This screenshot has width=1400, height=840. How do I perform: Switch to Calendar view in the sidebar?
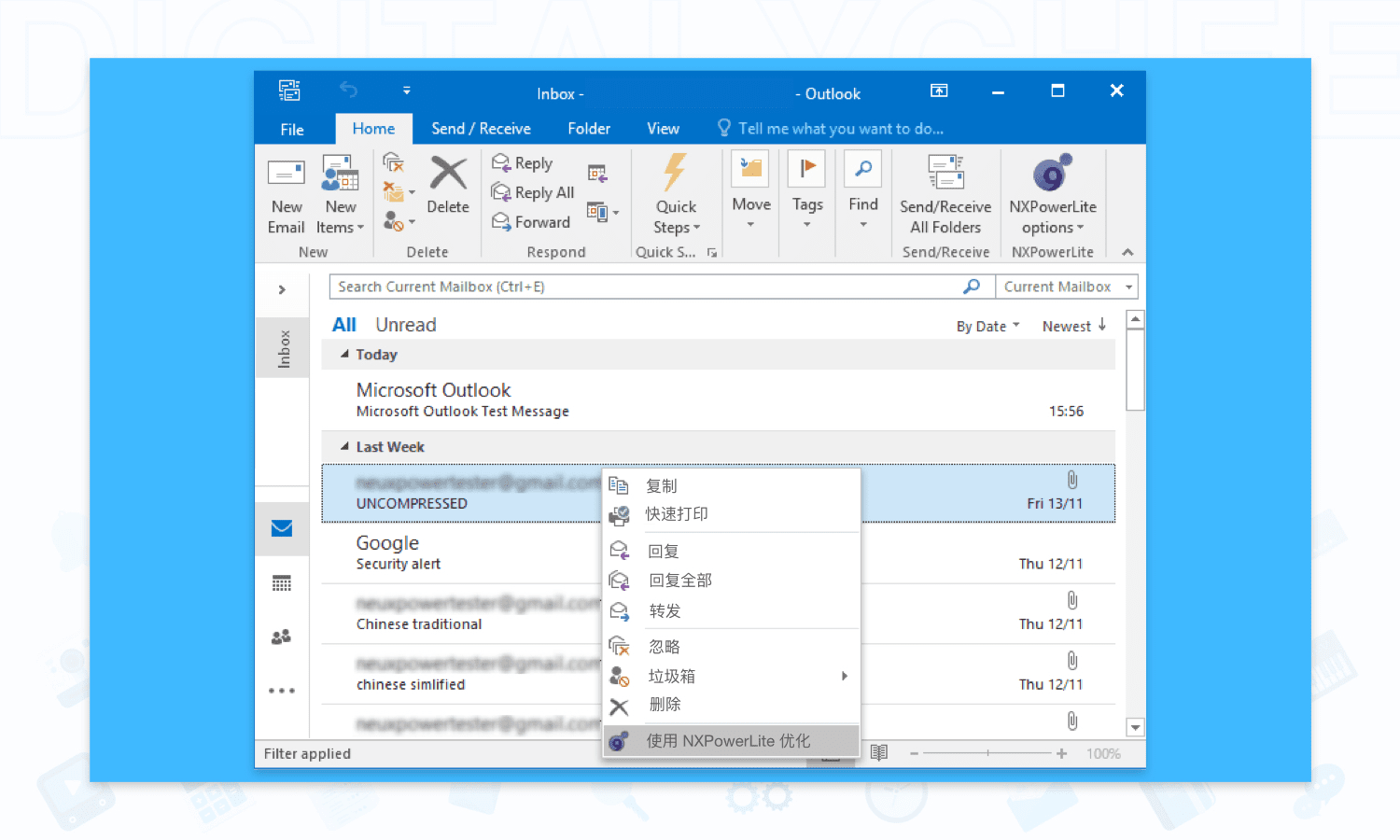click(x=282, y=583)
